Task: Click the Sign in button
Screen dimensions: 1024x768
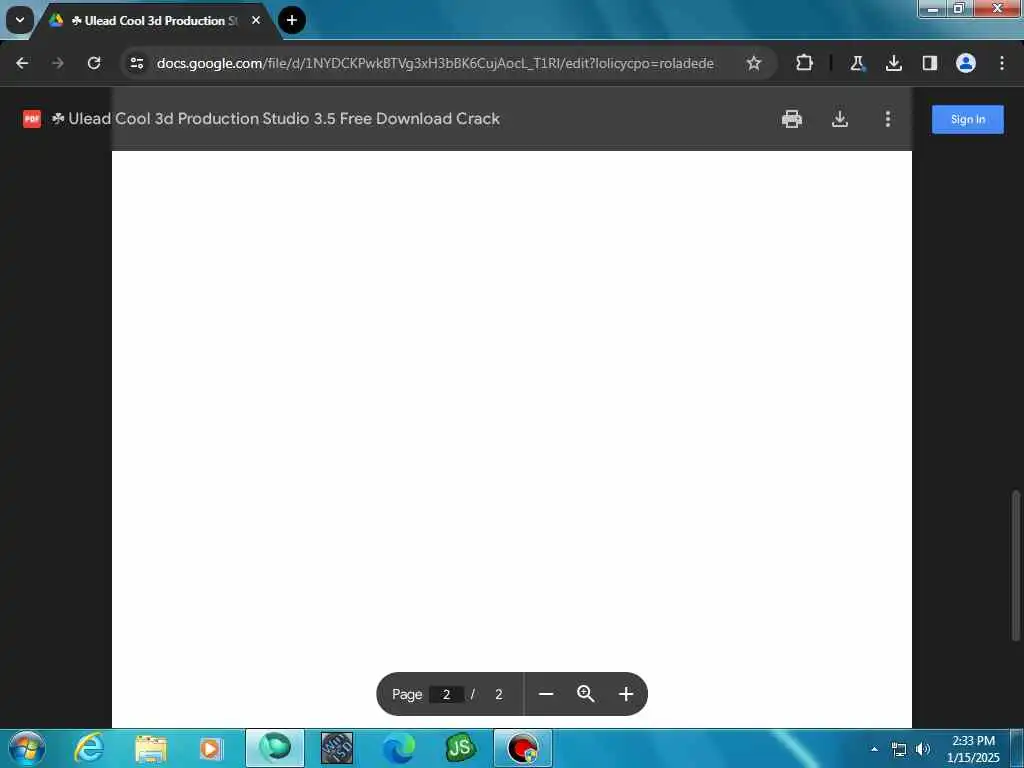Action: click(x=968, y=120)
